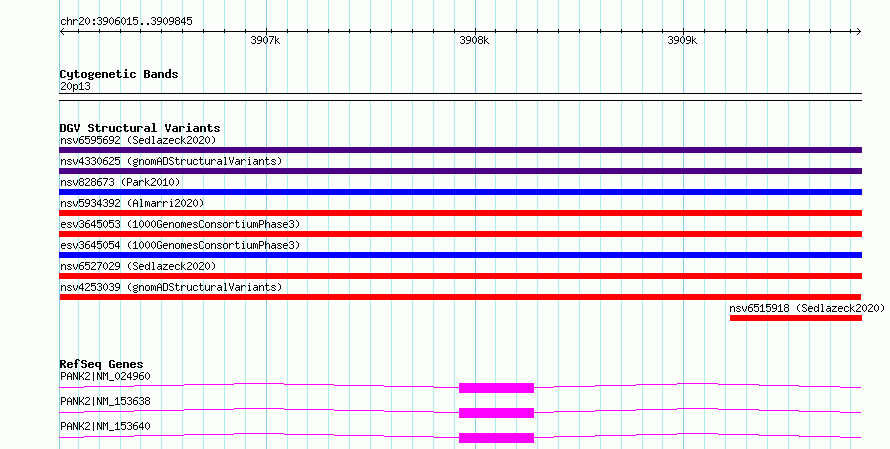Click the red bar below nsv4253039
Screen dimensions: 890x449
click(x=460, y=297)
